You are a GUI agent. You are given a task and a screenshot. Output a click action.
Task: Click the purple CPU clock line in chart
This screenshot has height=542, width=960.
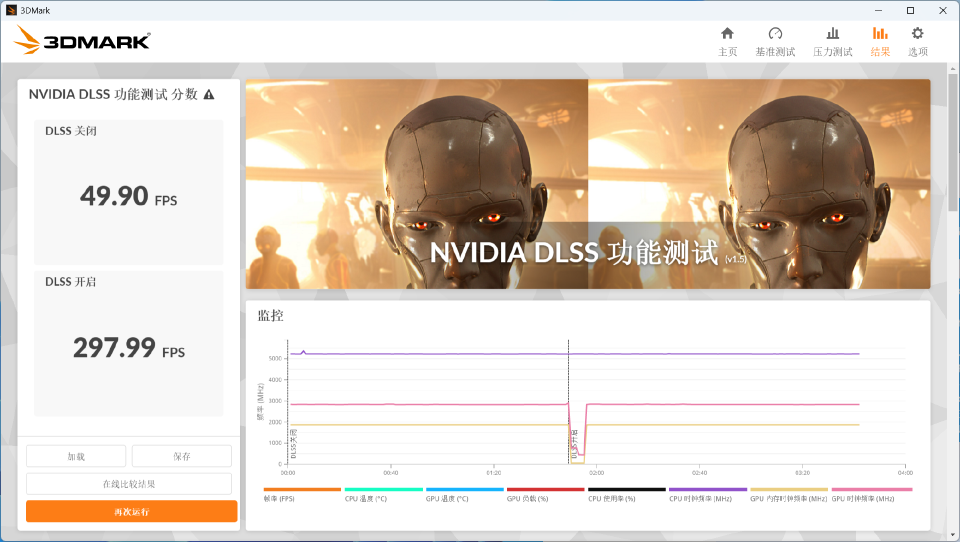574,354
